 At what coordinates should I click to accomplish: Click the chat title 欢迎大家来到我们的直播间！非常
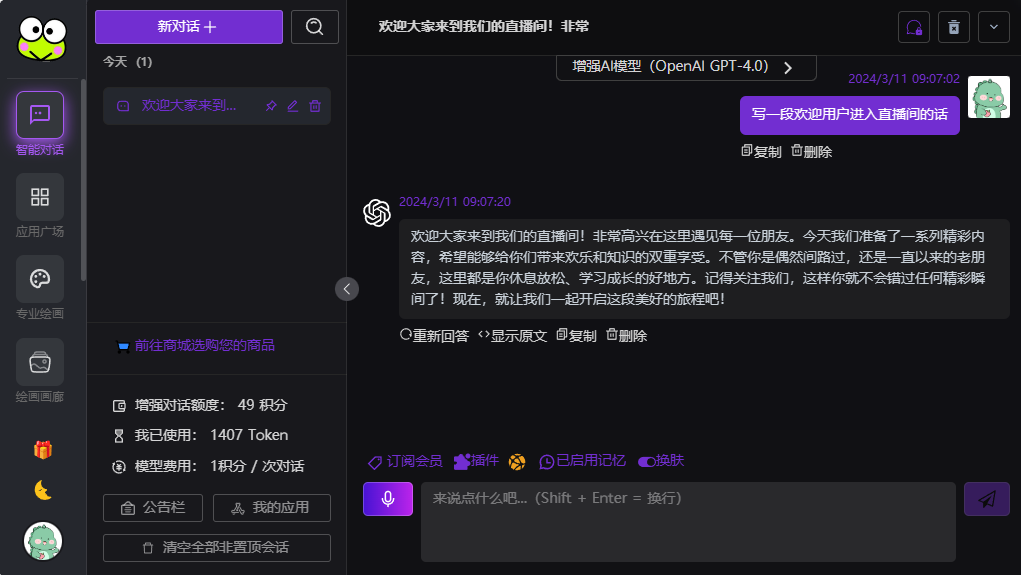(x=484, y=27)
